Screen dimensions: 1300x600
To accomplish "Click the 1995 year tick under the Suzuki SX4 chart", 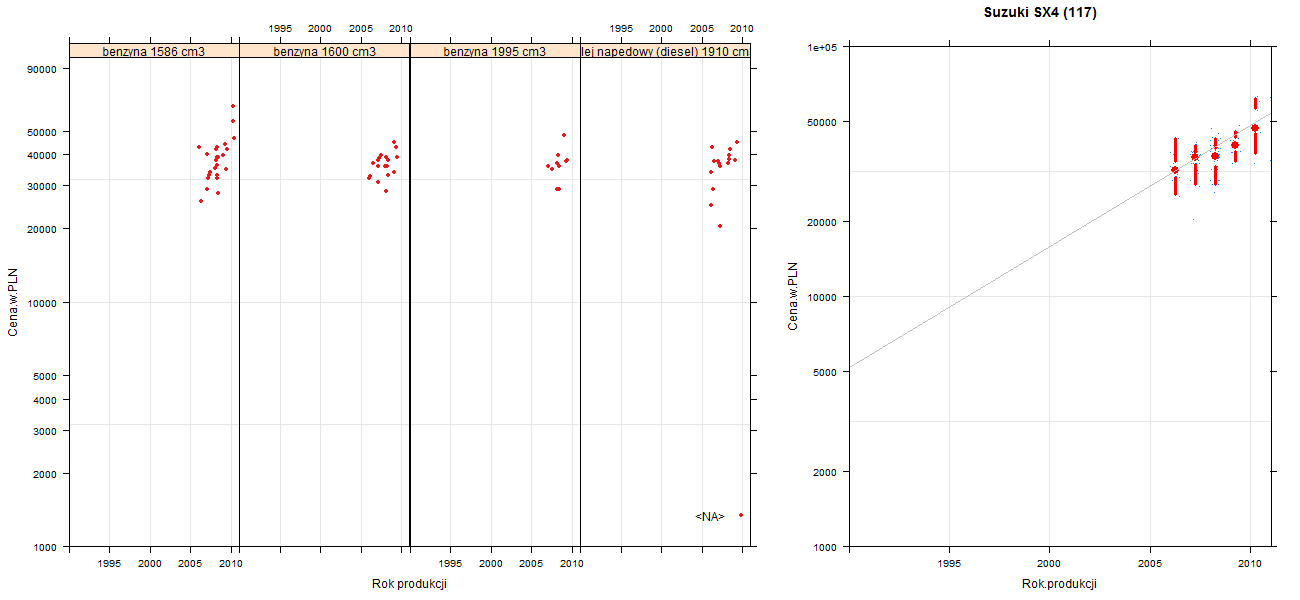I will (949, 564).
